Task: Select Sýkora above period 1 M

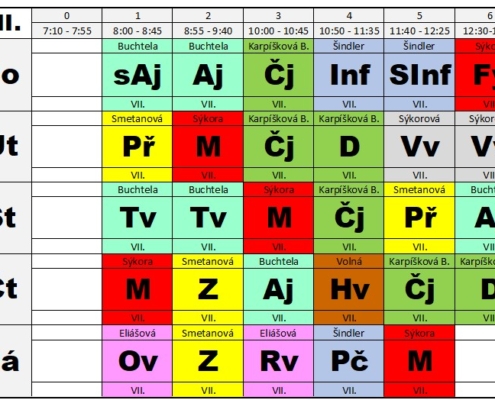Action: pos(137,261)
